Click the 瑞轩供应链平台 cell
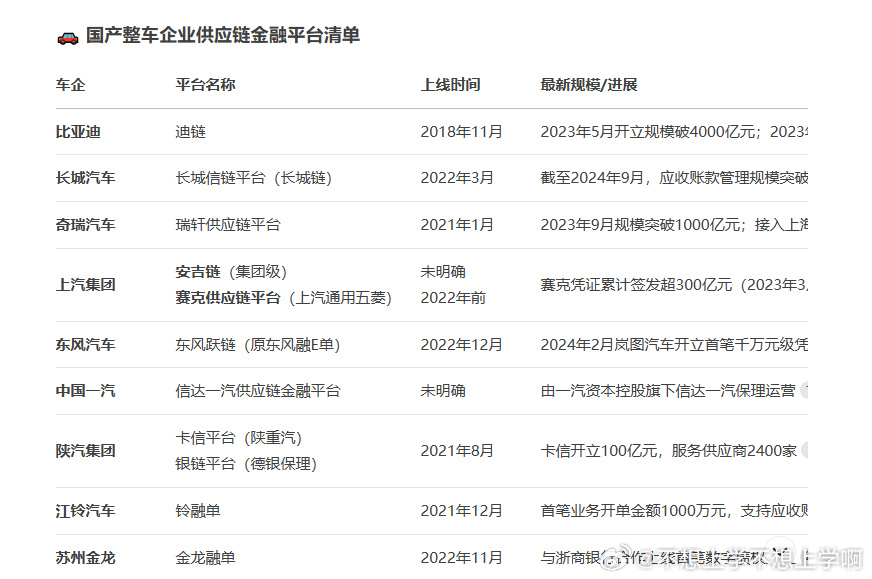872x579 pixels. point(228,225)
